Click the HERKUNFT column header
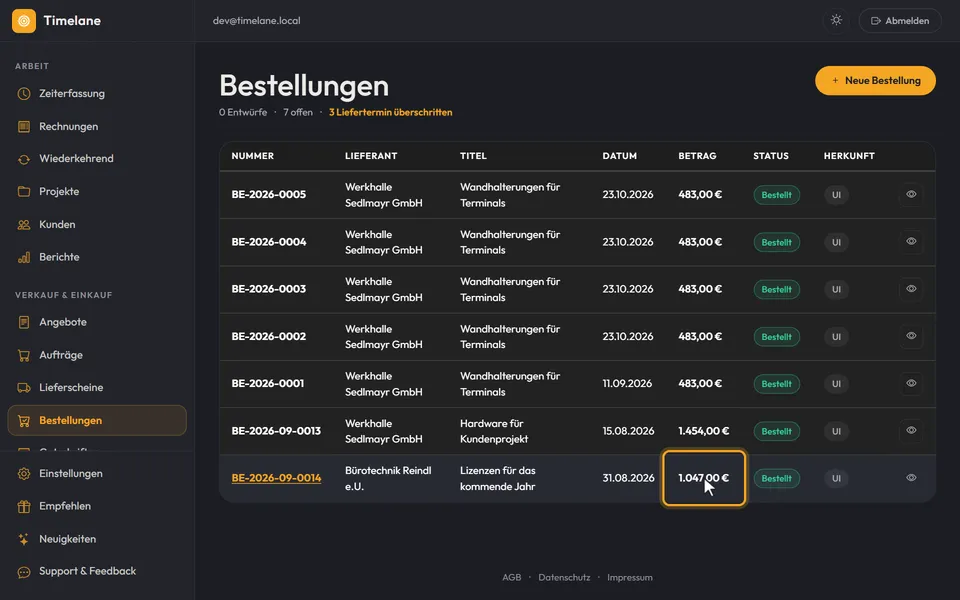Screen dimensions: 960x600 click(x=849, y=156)
